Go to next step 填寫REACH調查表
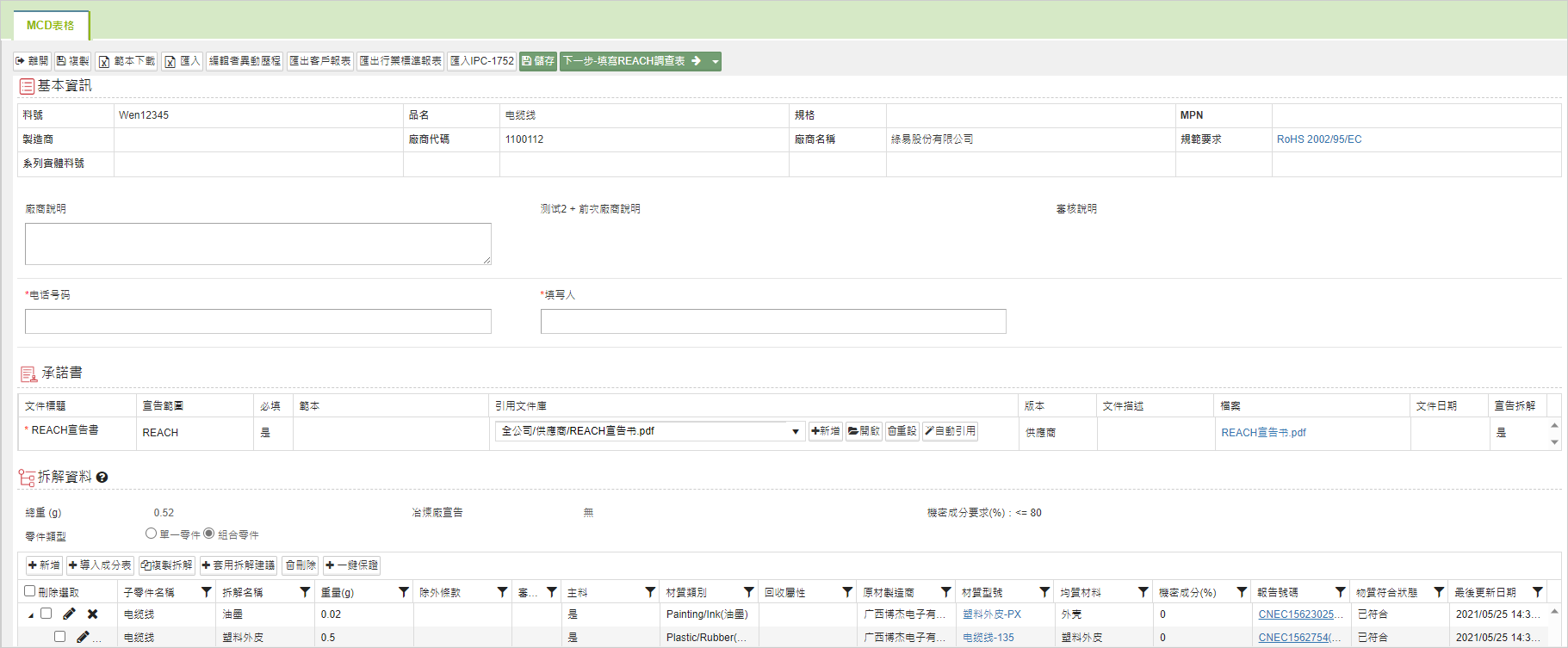 (x=633, y=61)
